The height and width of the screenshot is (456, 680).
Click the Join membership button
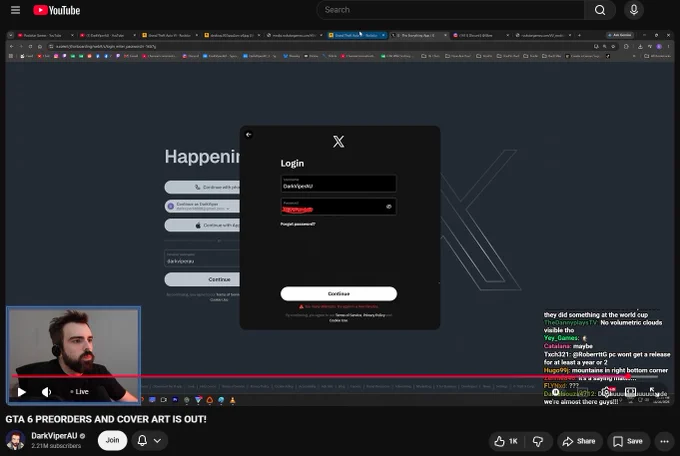(112, 440)
